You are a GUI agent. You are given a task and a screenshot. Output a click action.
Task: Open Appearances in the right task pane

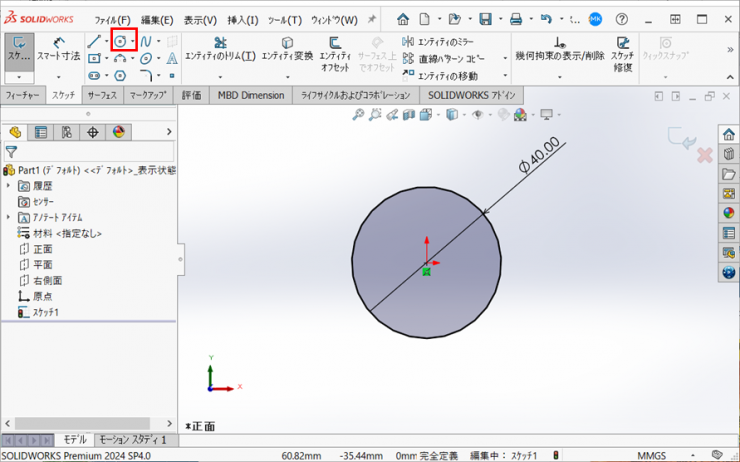point(728,211)
